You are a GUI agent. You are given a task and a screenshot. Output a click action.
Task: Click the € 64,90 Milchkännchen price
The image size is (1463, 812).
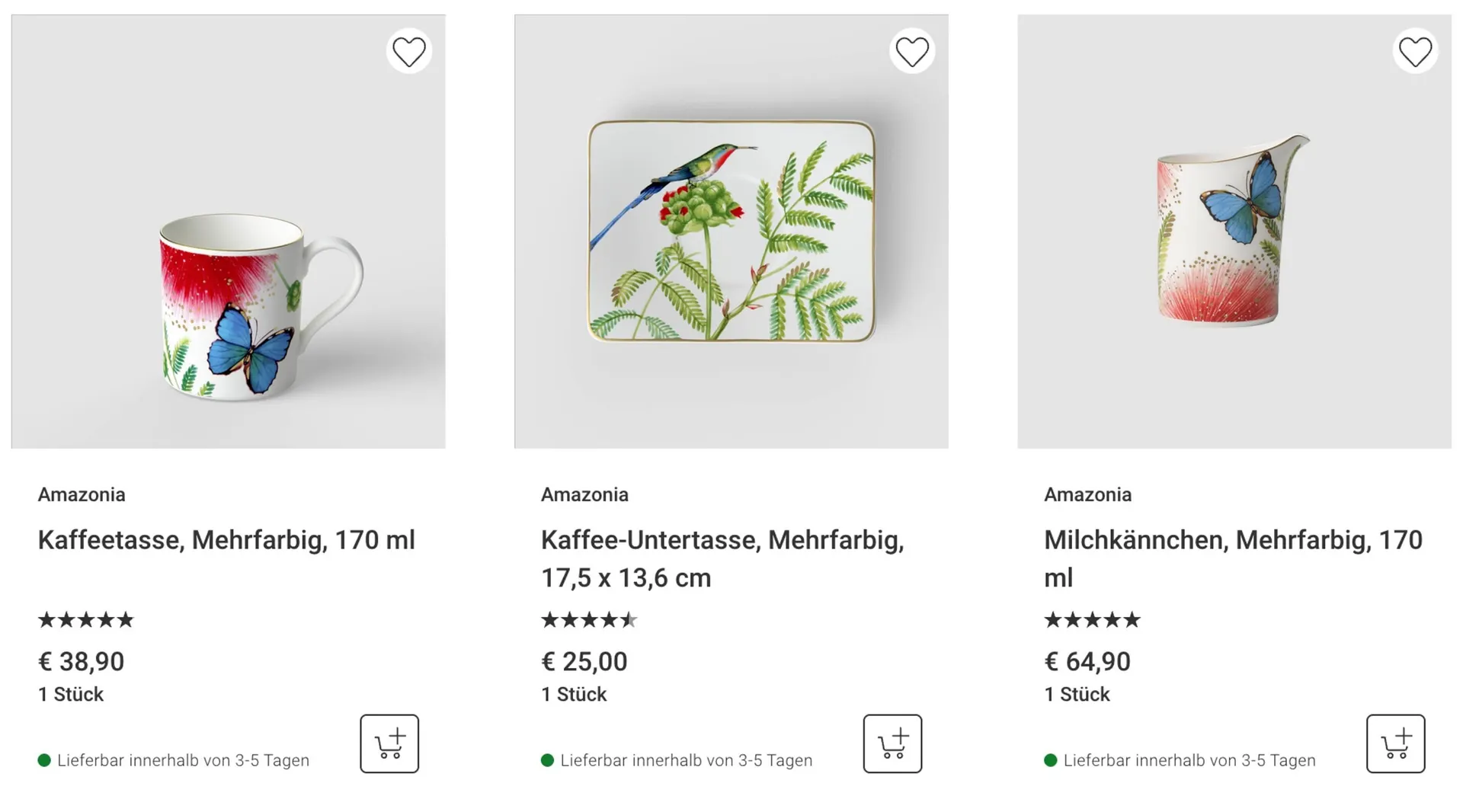1087,661
